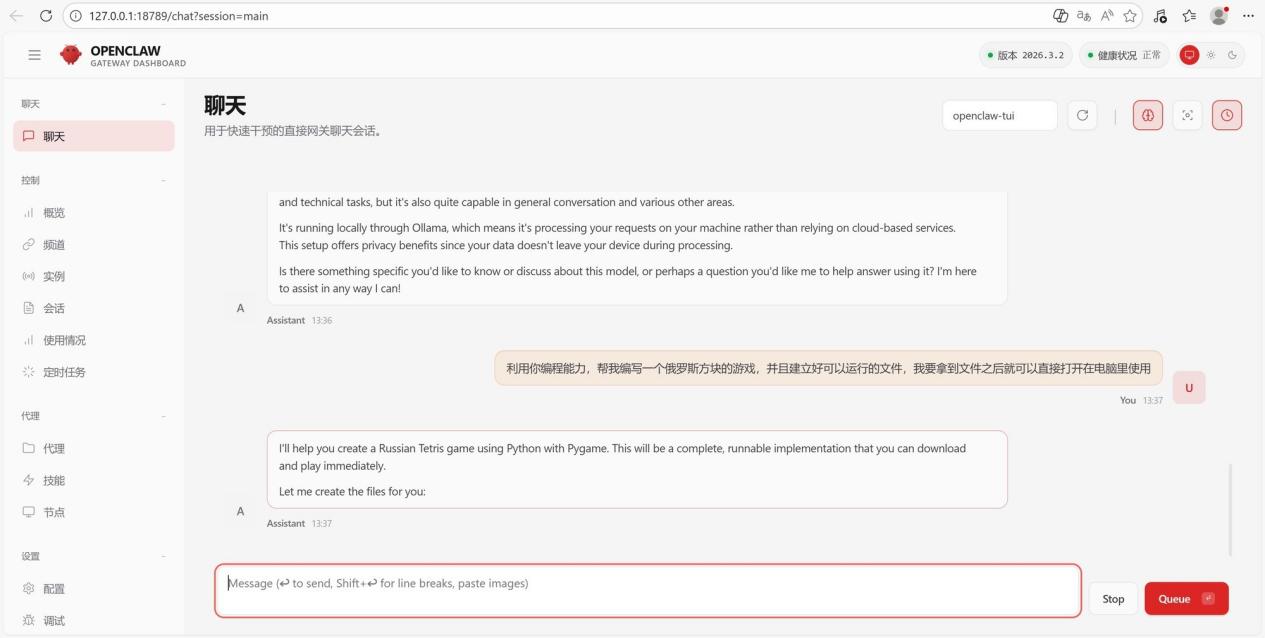
Task: Go to 频道 page in sidebar
Action: point(54,245)
